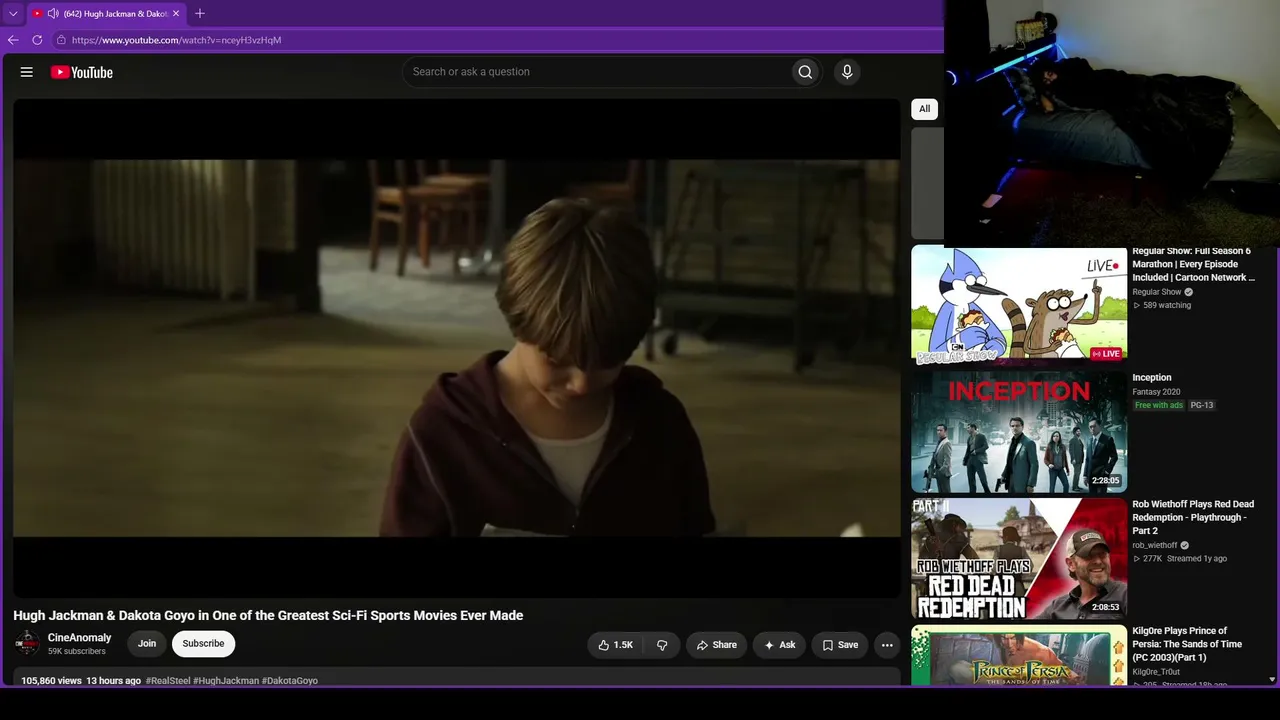The height and width of the screenshot is (720, 1280).
Task: Open the Inception movie thumbnail
Action: (1019, 432)
